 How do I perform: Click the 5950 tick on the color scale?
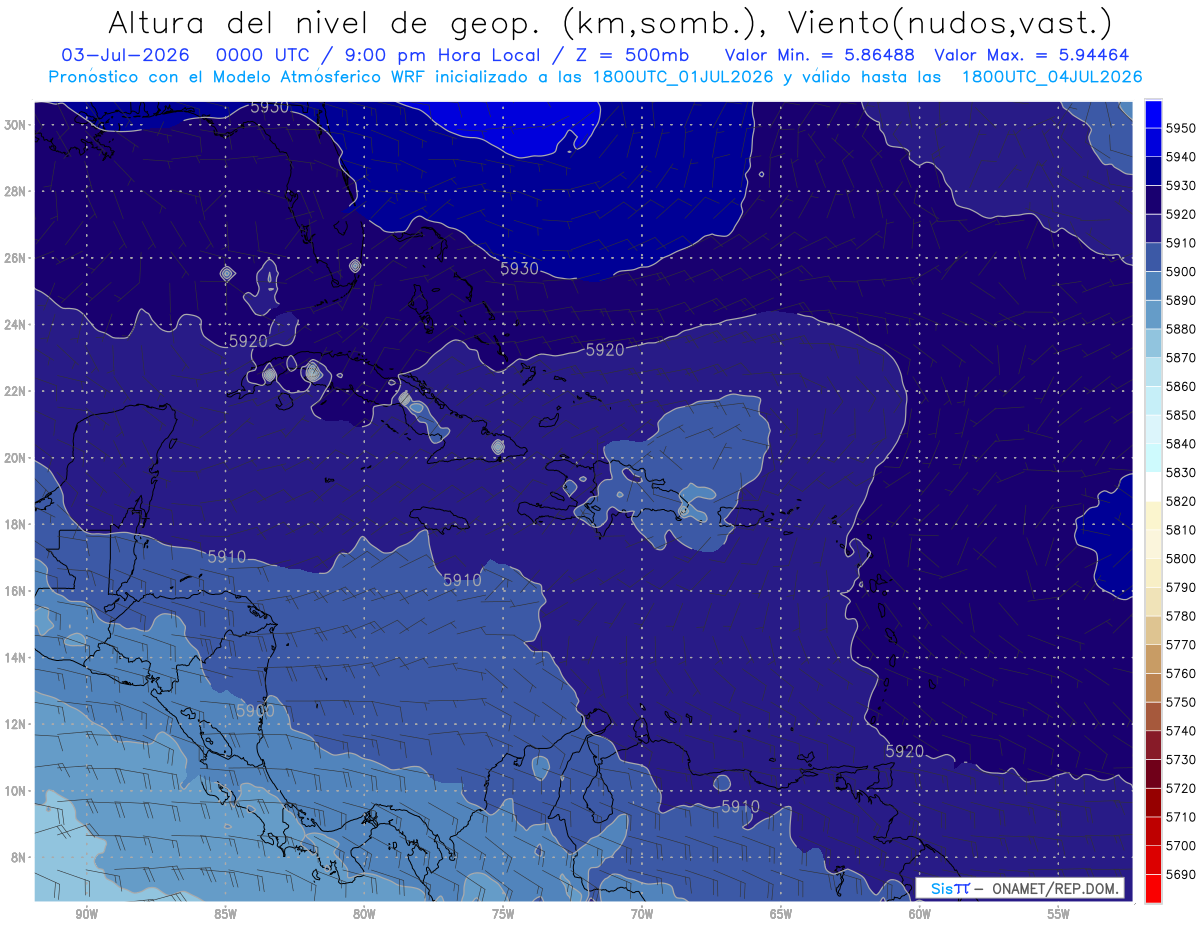[1181, 128]
